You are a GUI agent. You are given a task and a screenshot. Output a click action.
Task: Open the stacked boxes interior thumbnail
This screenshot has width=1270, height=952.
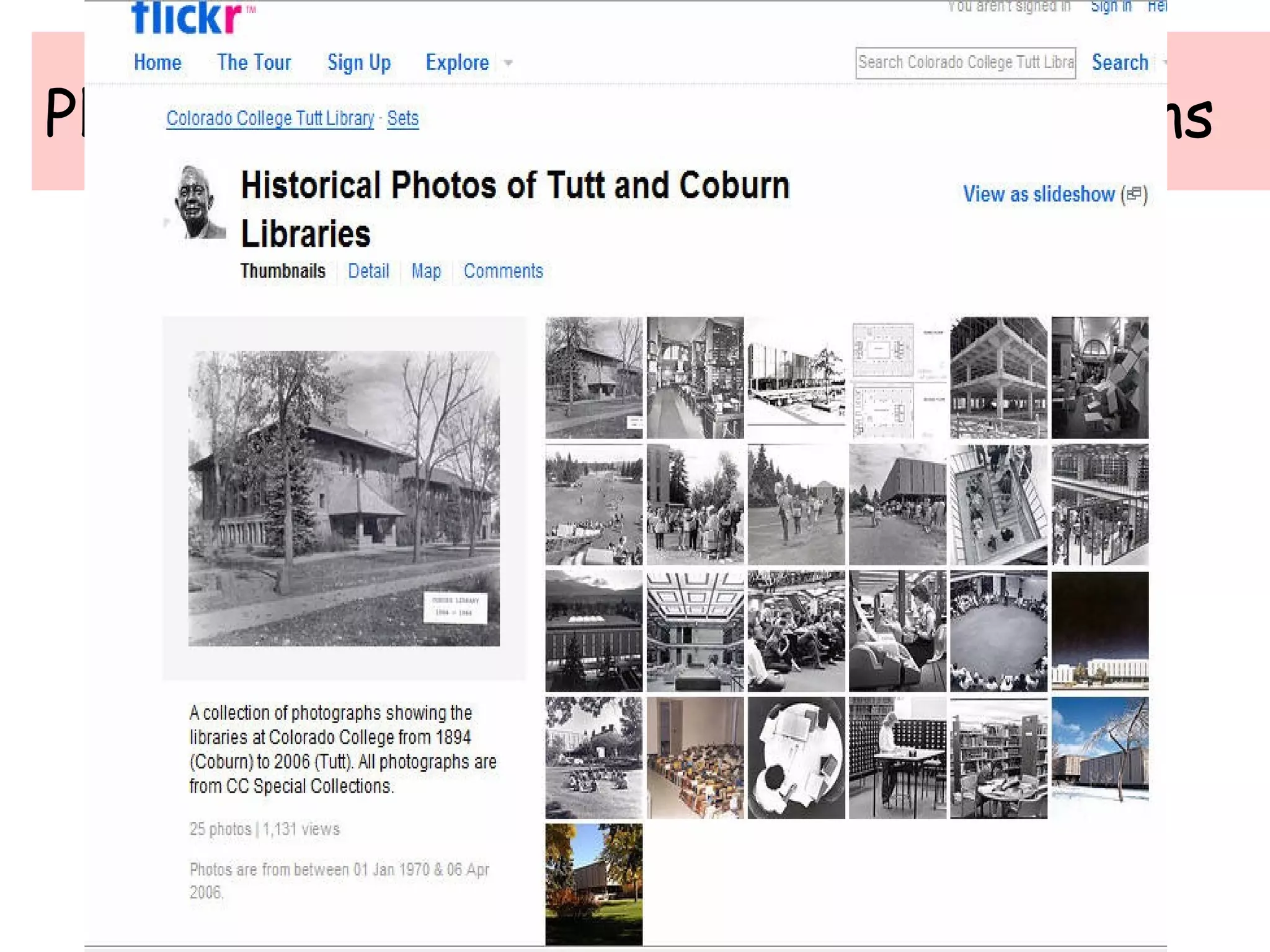(x=1100, y=377)
